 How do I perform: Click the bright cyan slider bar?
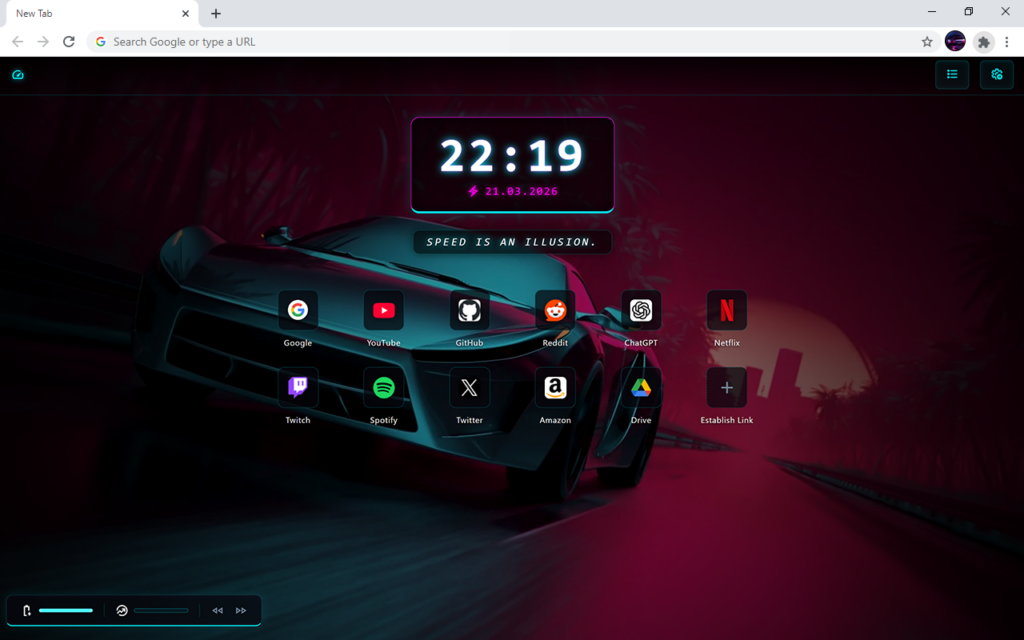(x=66, y=610)
